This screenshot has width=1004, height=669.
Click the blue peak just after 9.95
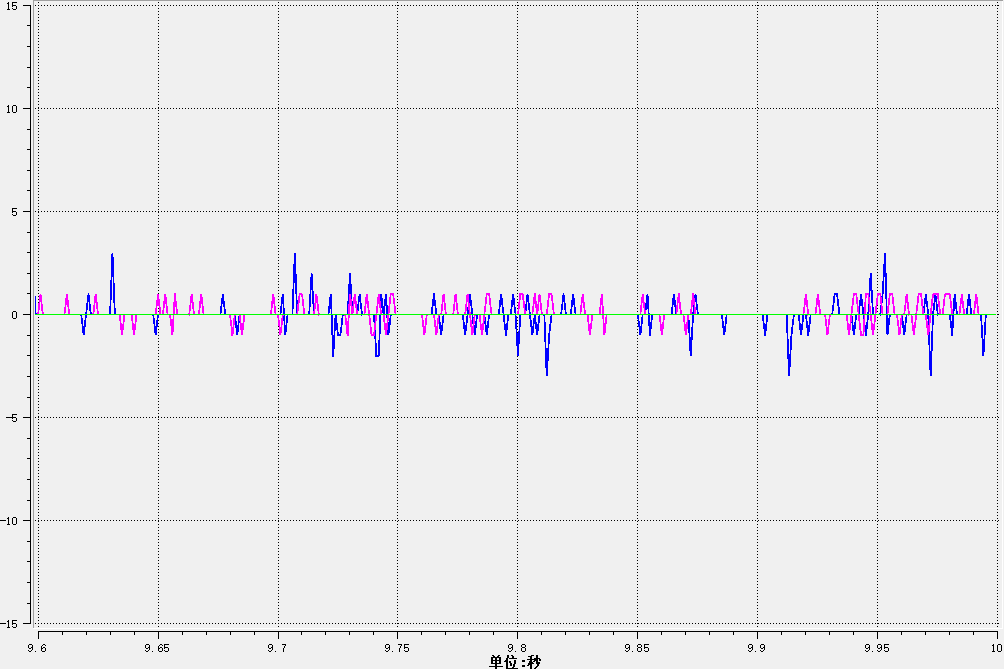[x=884, y=256]
